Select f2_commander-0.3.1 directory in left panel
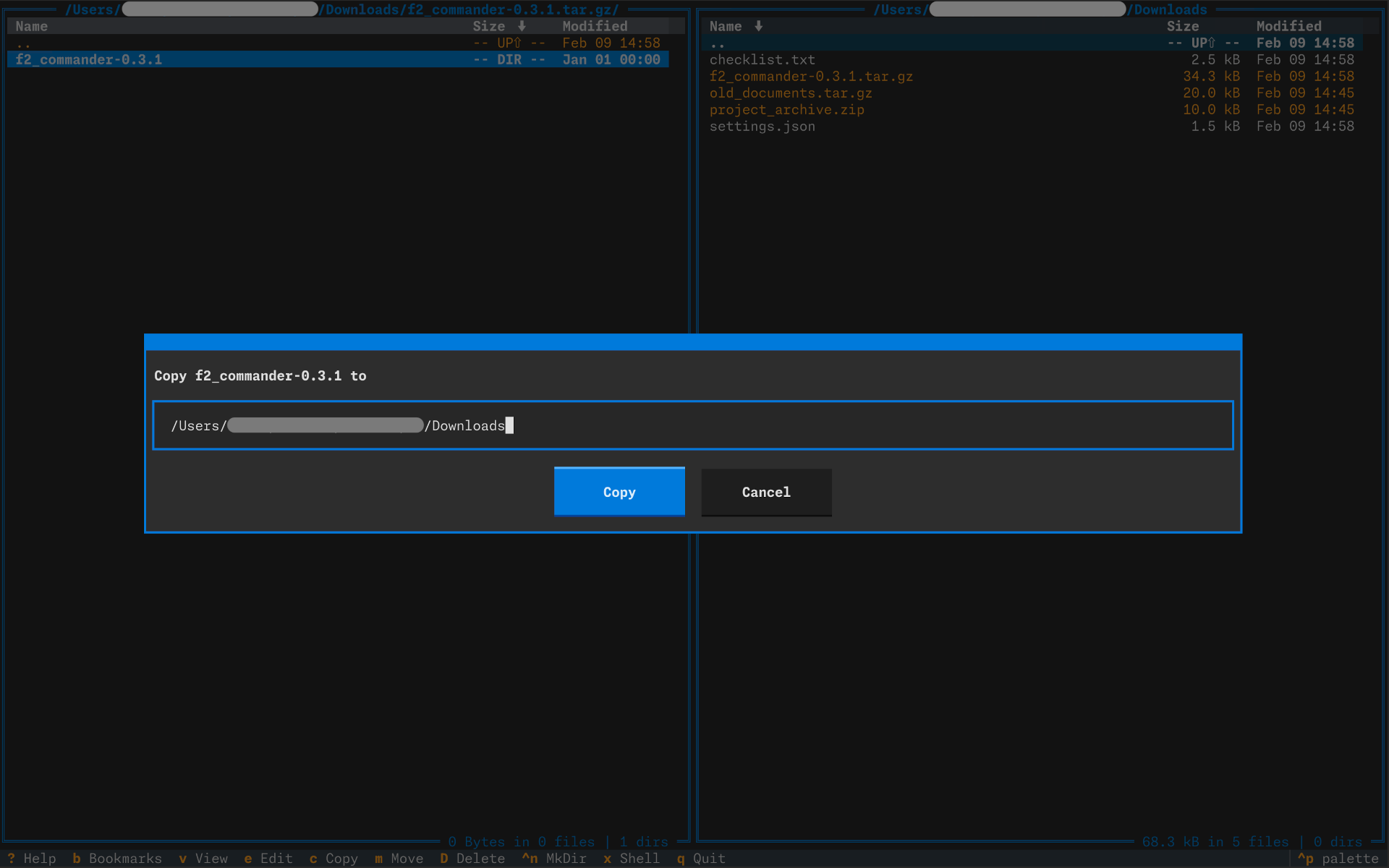 pos(338,59)
